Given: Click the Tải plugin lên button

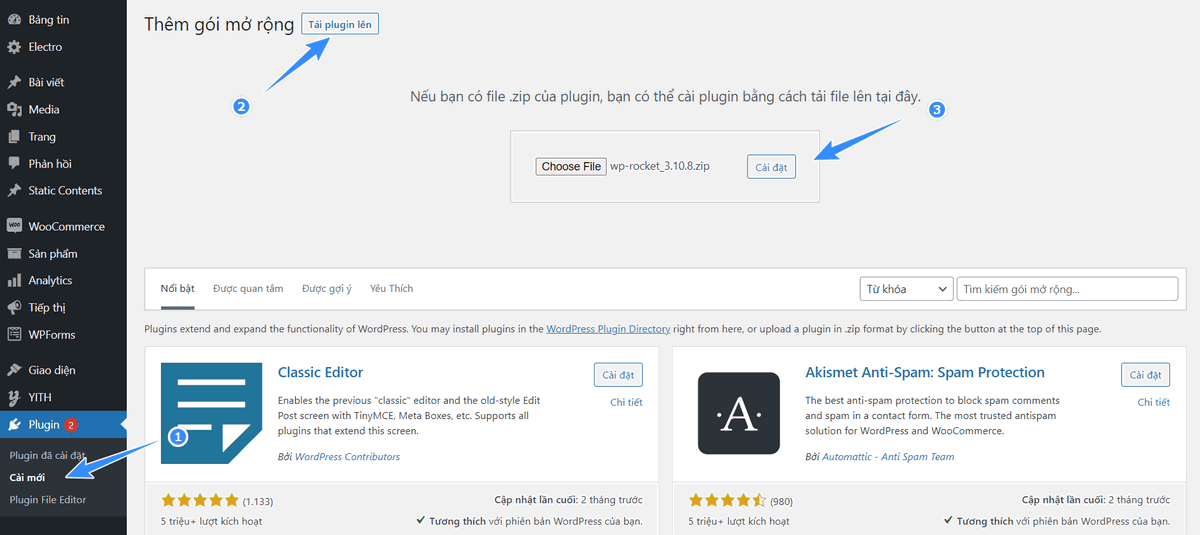Looking at the screenshot, I should click(x=340, y=24).
